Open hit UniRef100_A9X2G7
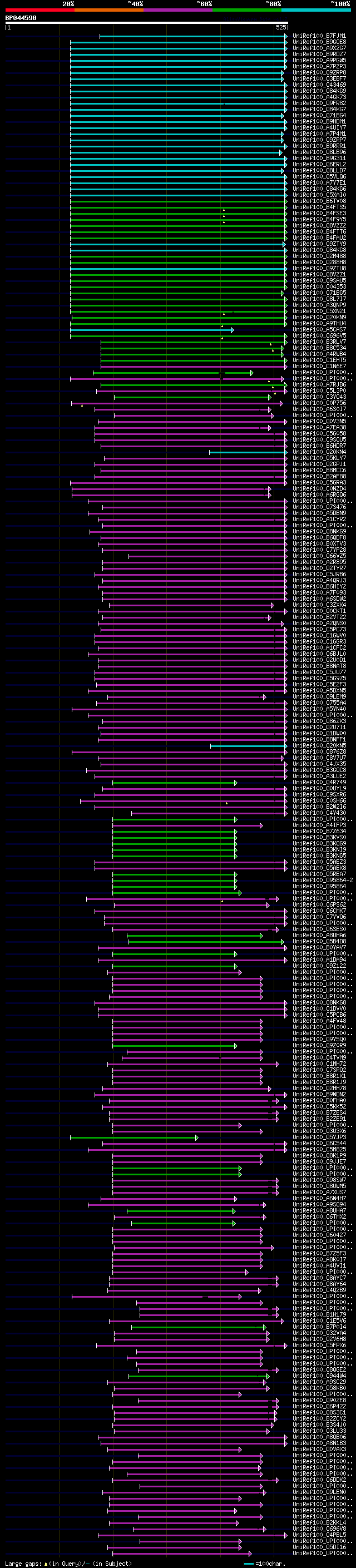This screenshot has height=1568, width=356. click(319, 48)
